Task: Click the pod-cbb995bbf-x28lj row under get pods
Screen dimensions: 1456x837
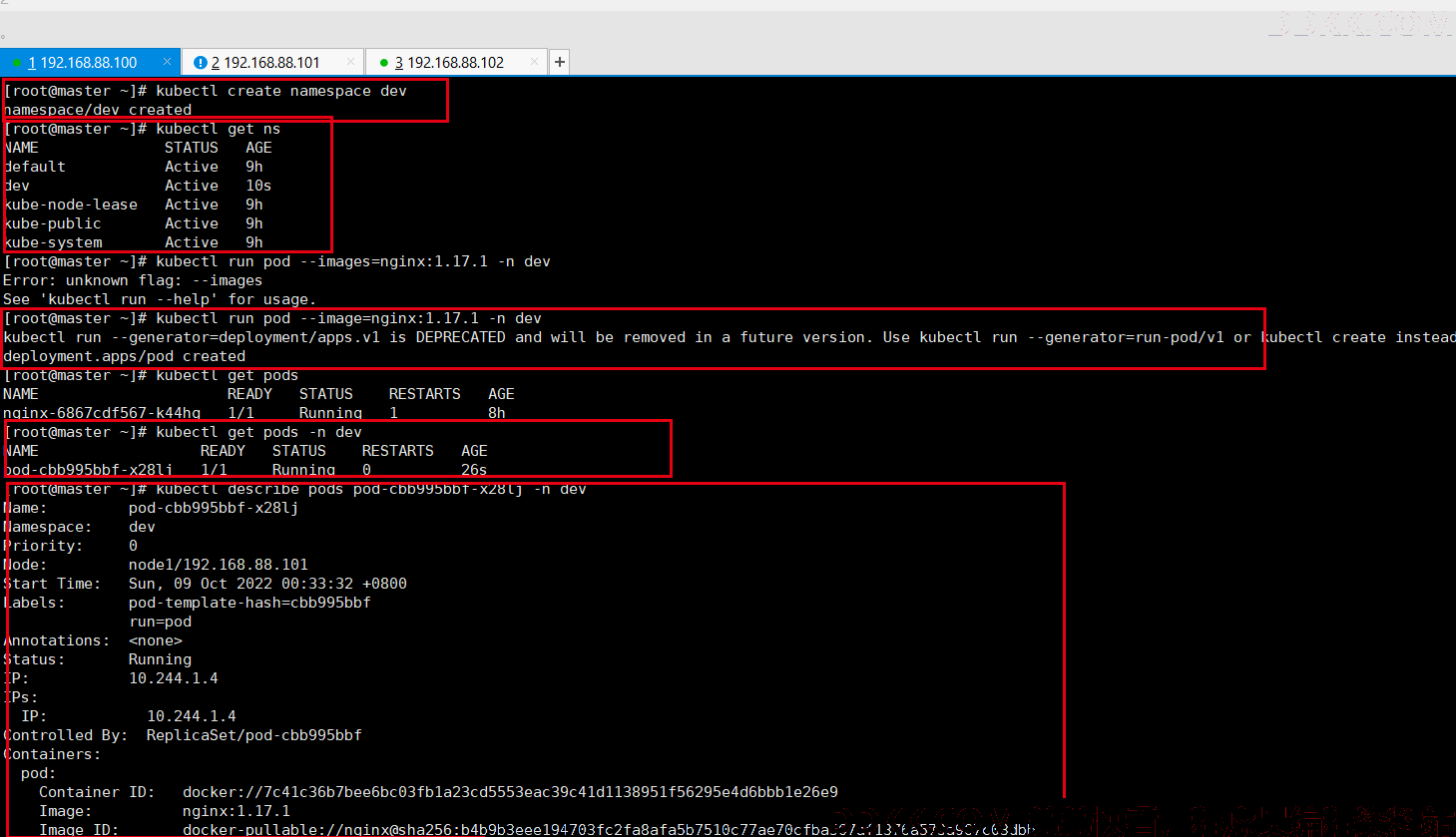Action: point(245,470)
